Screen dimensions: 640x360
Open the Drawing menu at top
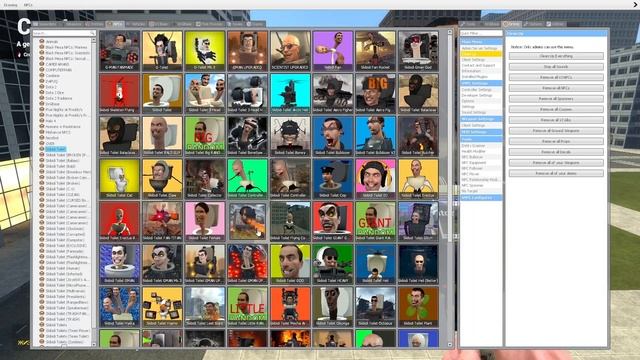(x=11, y=5)
